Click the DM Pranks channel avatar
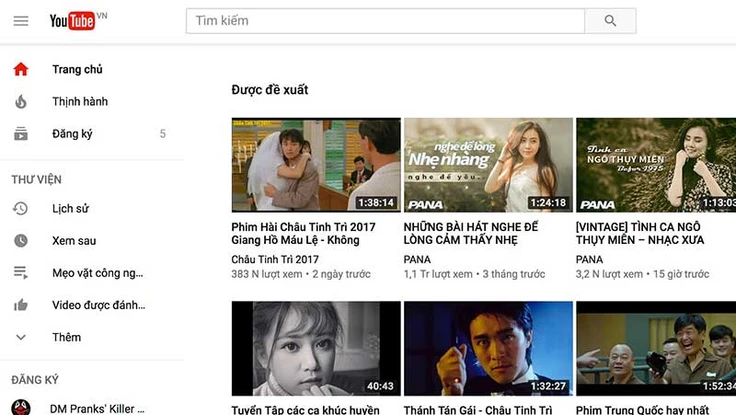736x415 pixels. point(21,407)
